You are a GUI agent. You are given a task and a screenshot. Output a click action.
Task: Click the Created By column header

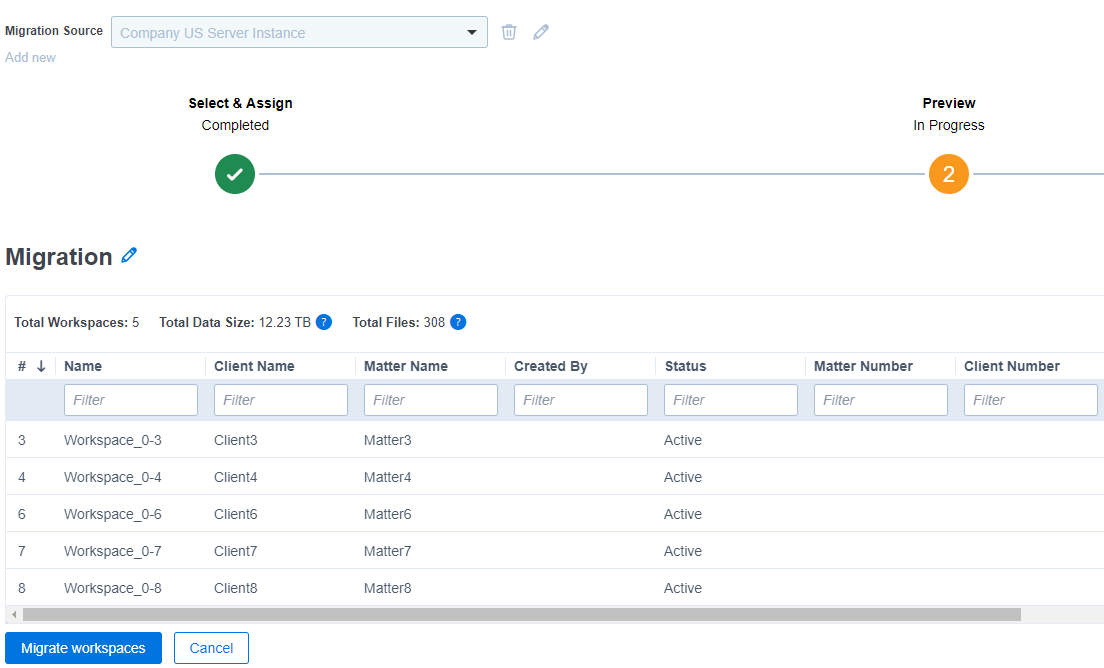pyautogui.click(x=551, y=366)
